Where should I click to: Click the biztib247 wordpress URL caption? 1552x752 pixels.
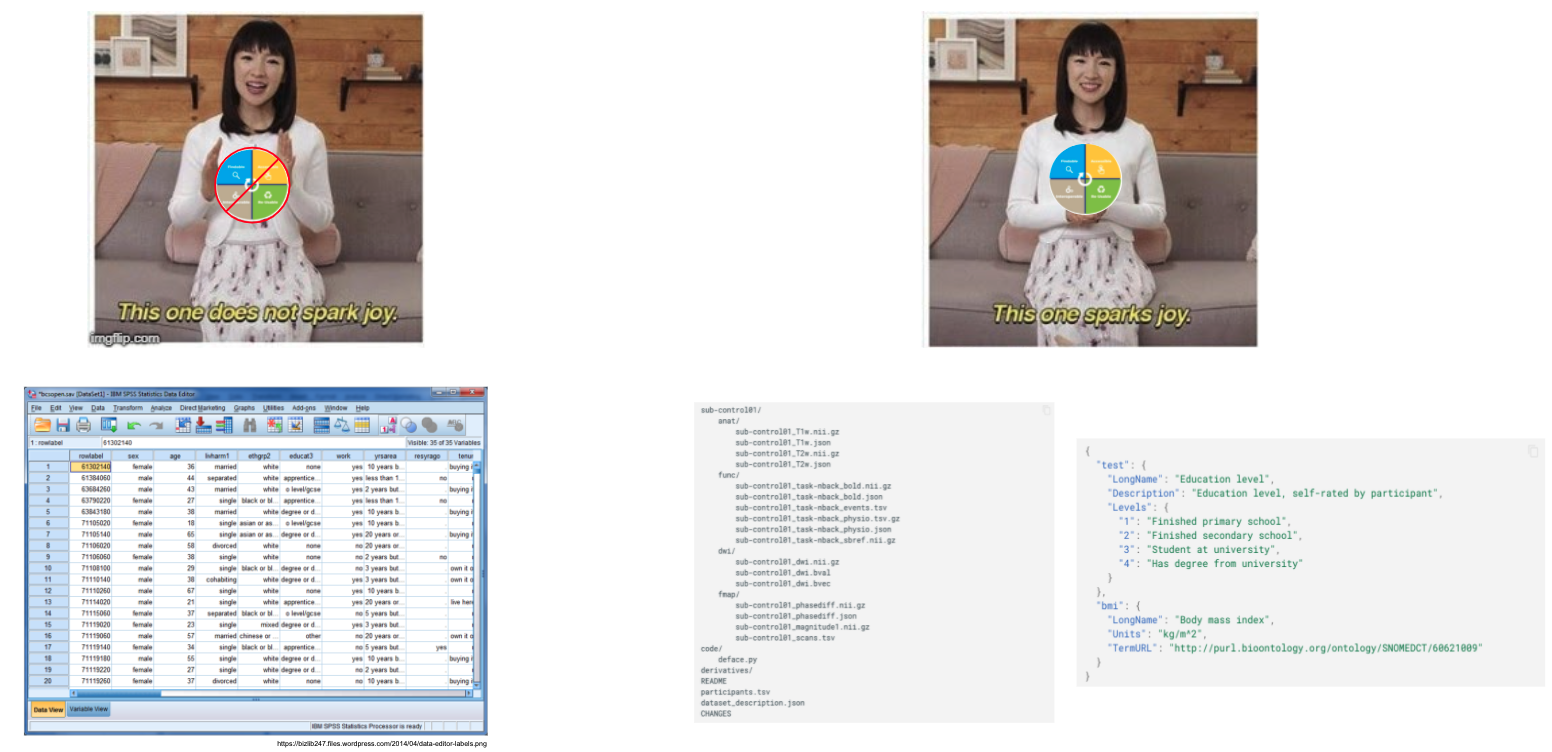(x=381, y=743)
